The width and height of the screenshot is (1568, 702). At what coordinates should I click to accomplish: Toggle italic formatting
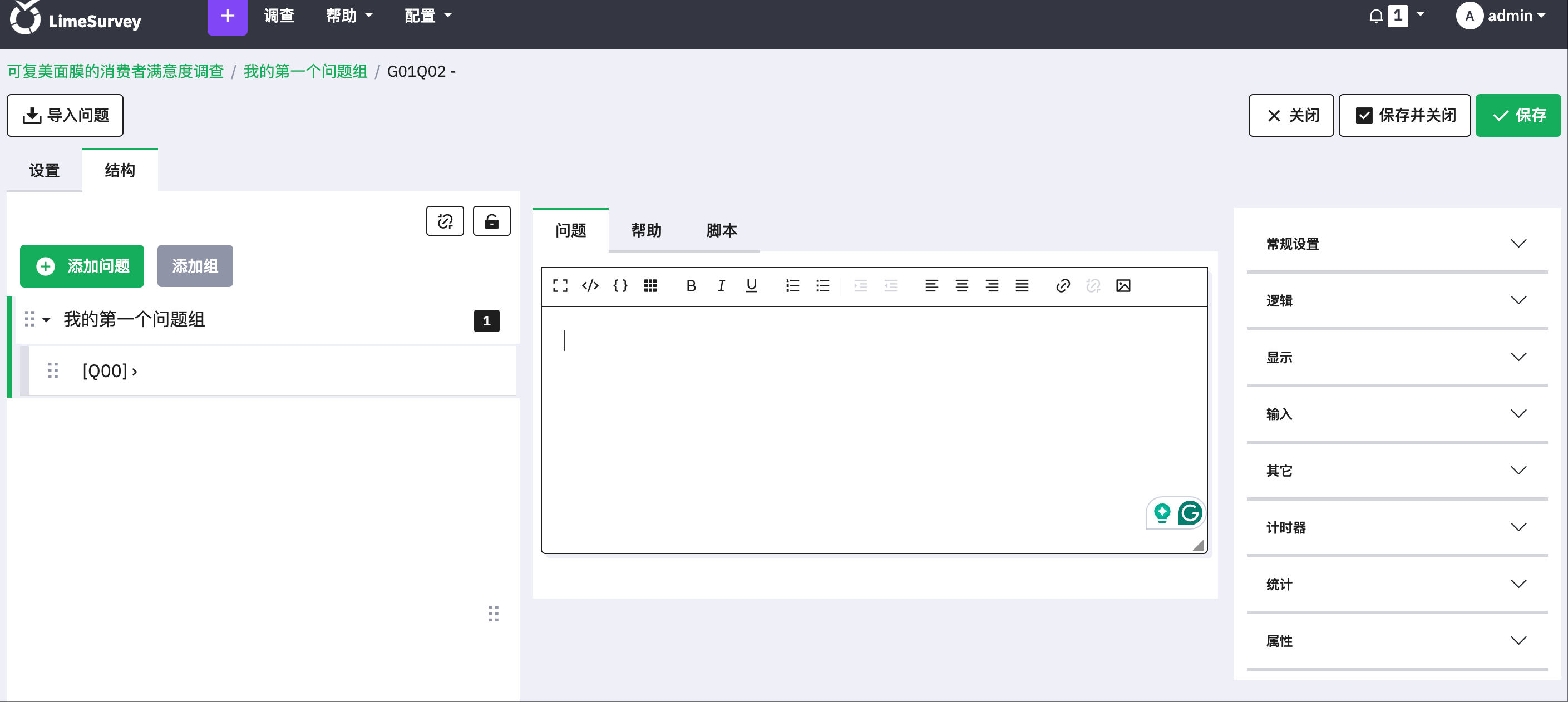point(721,286)
